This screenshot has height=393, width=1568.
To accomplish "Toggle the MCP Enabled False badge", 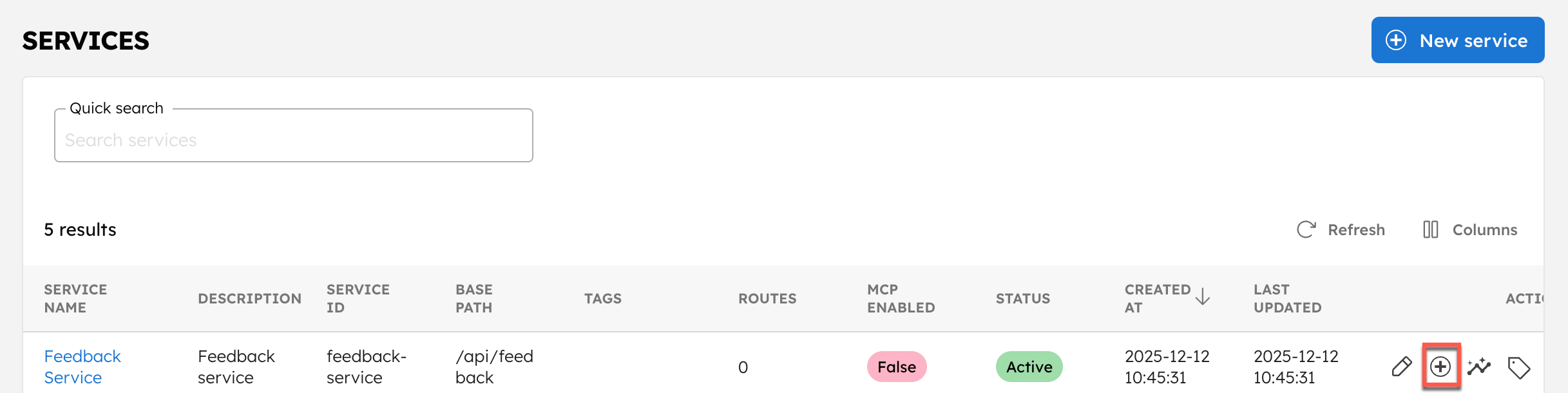I will [897, 367].
